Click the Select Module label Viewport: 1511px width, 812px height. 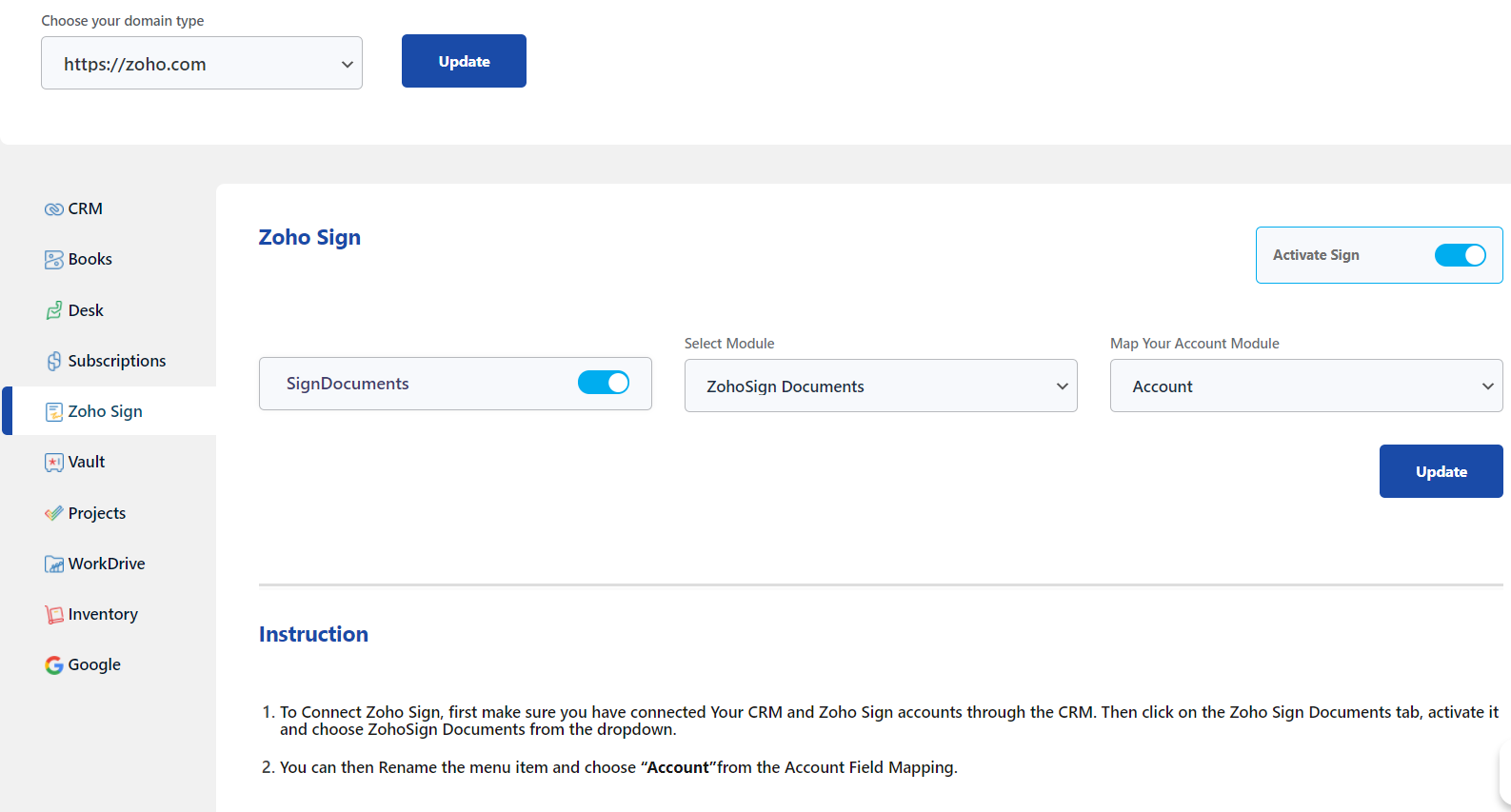click(x=729, y=344)
